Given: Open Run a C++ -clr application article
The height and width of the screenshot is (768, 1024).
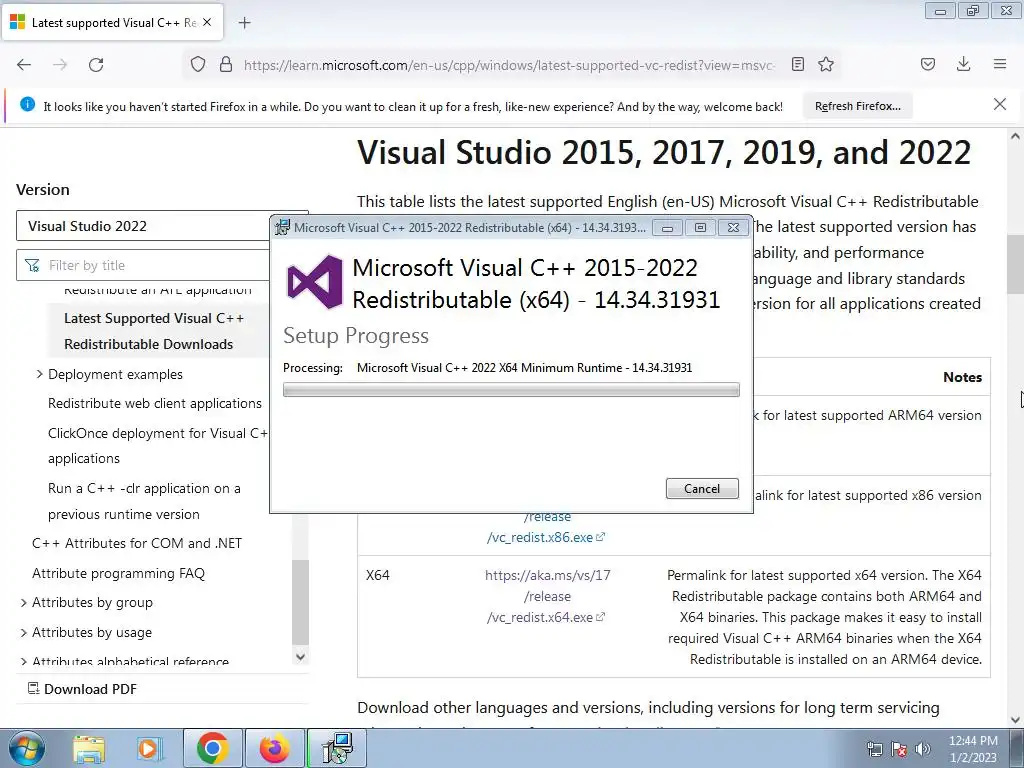Looking at the screenshot, I should click(144, 501).
